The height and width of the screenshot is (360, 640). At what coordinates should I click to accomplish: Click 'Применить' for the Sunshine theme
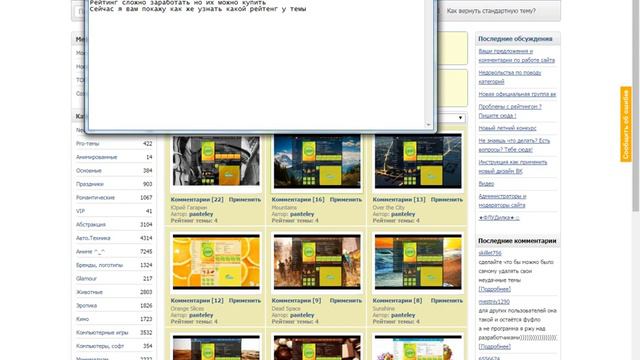[x=447, y=300]
